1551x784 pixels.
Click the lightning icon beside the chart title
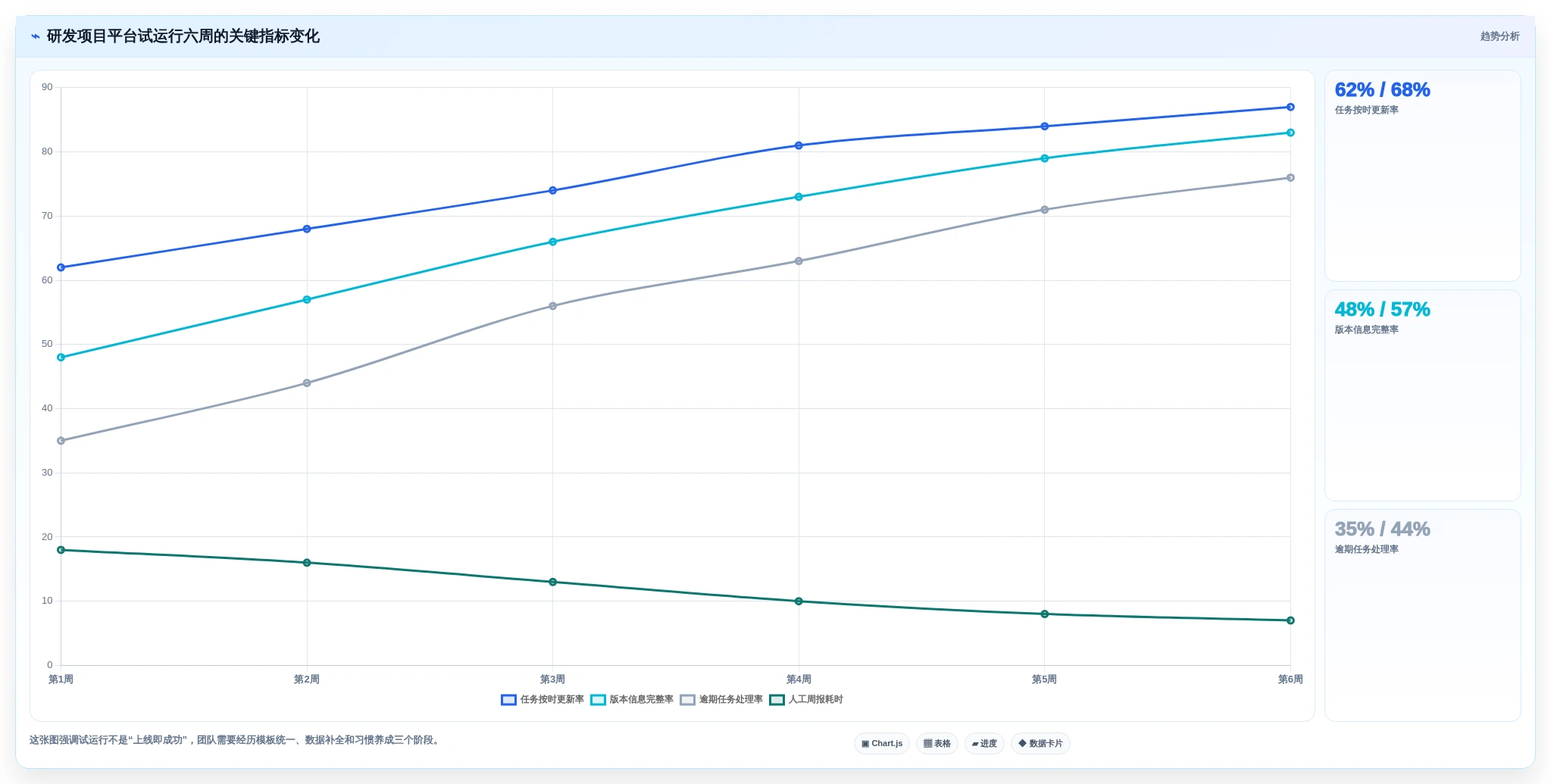(35, 36)
